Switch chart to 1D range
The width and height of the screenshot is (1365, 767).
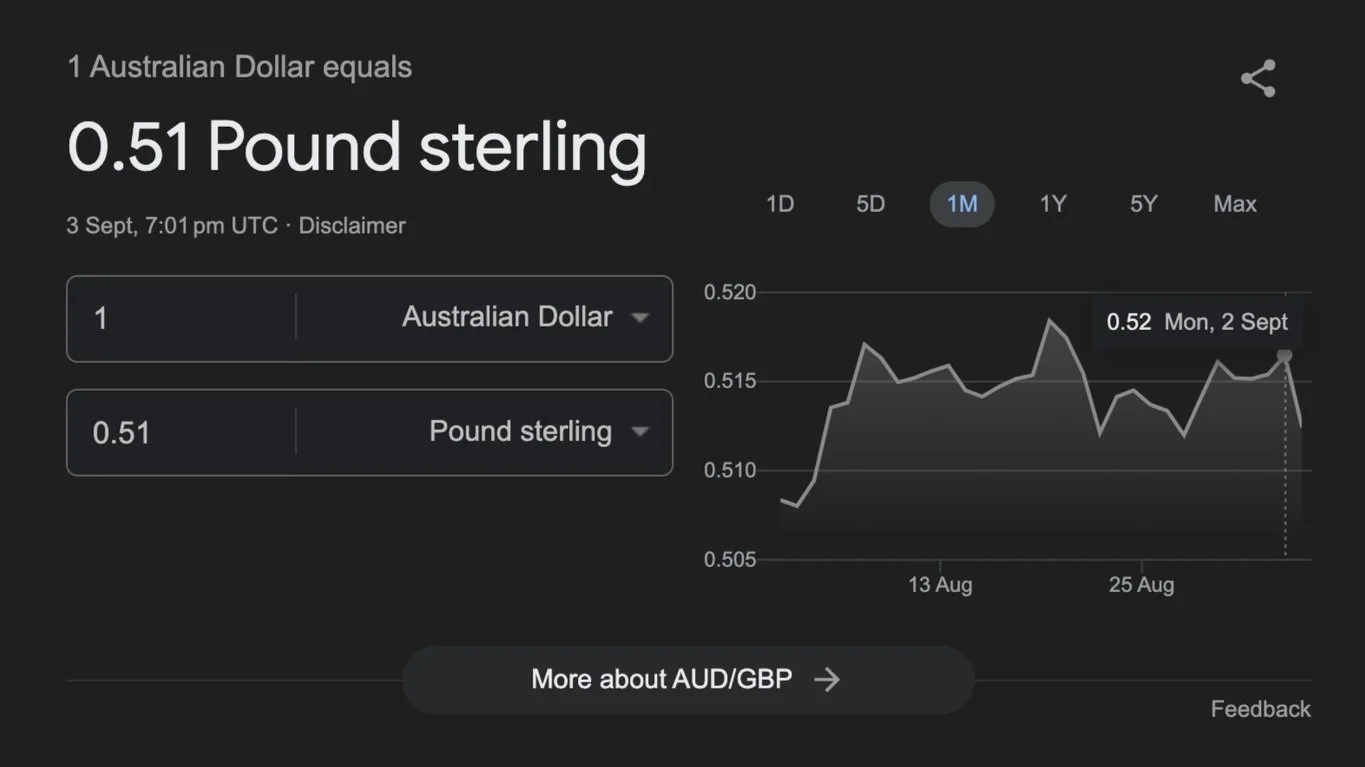(x=780, y=204)
